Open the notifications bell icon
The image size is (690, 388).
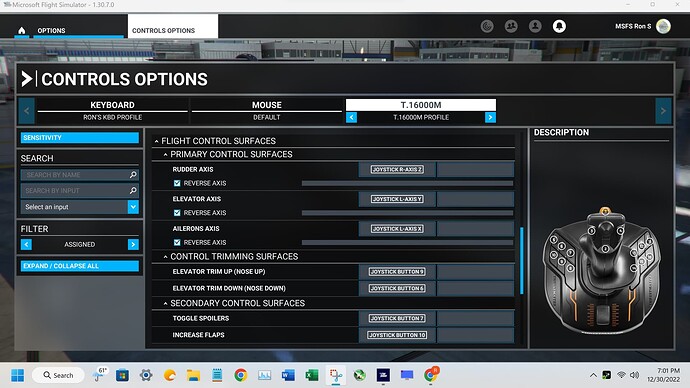tap(559, 26)
